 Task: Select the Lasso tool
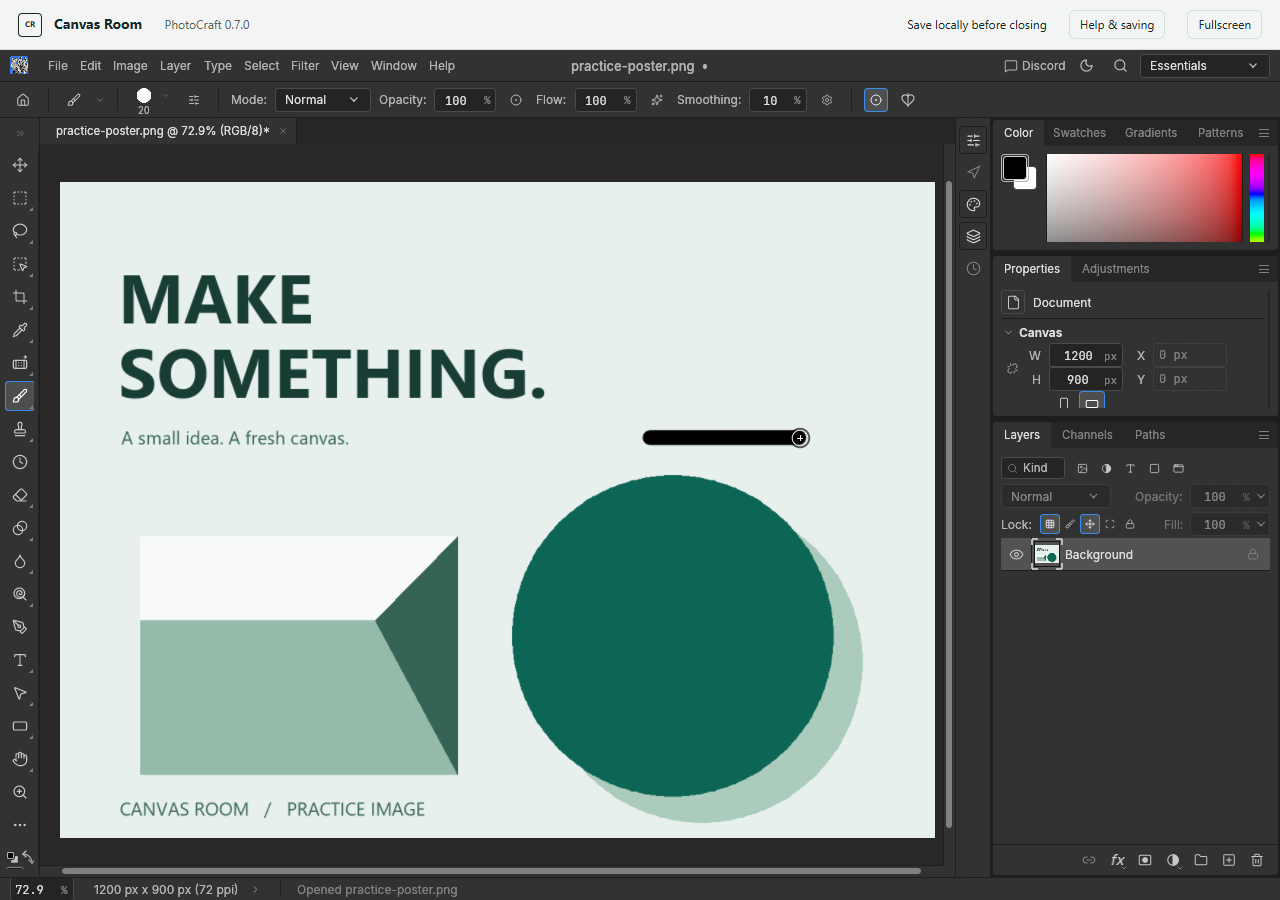tap(19, 231)
